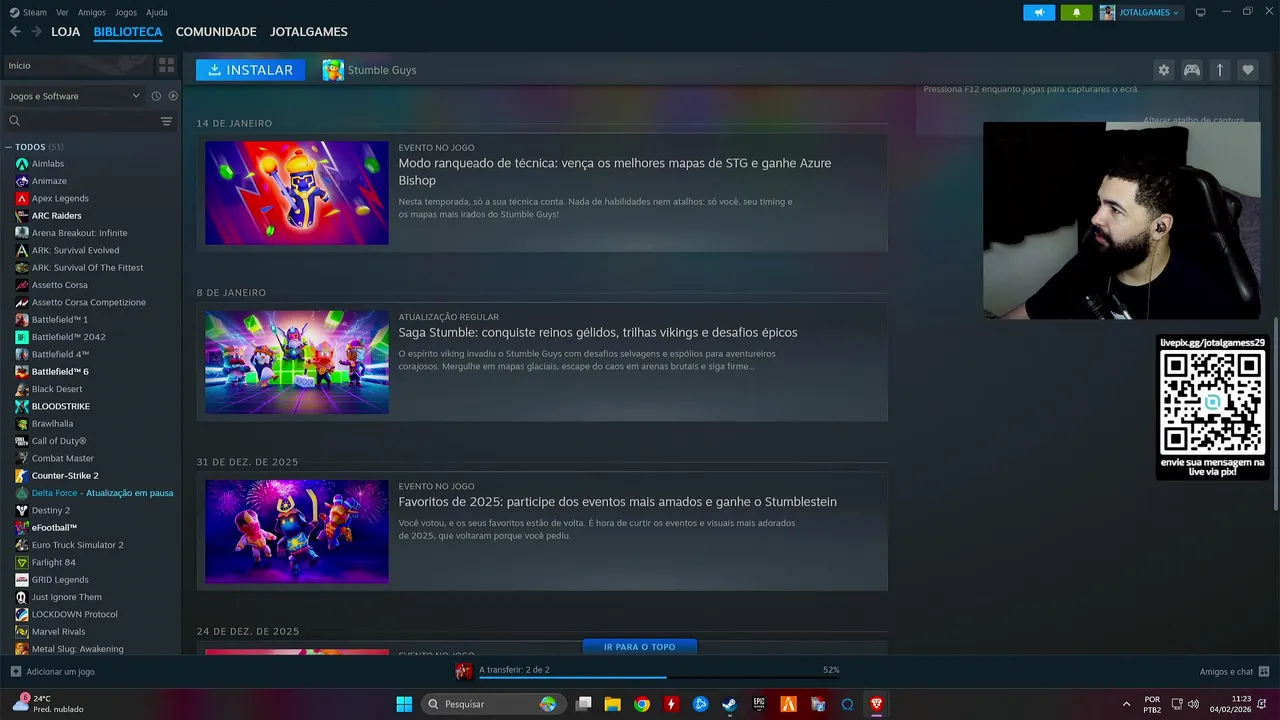
Task: Show hidden system tray icons chevron
Action: coord(1126,704)
